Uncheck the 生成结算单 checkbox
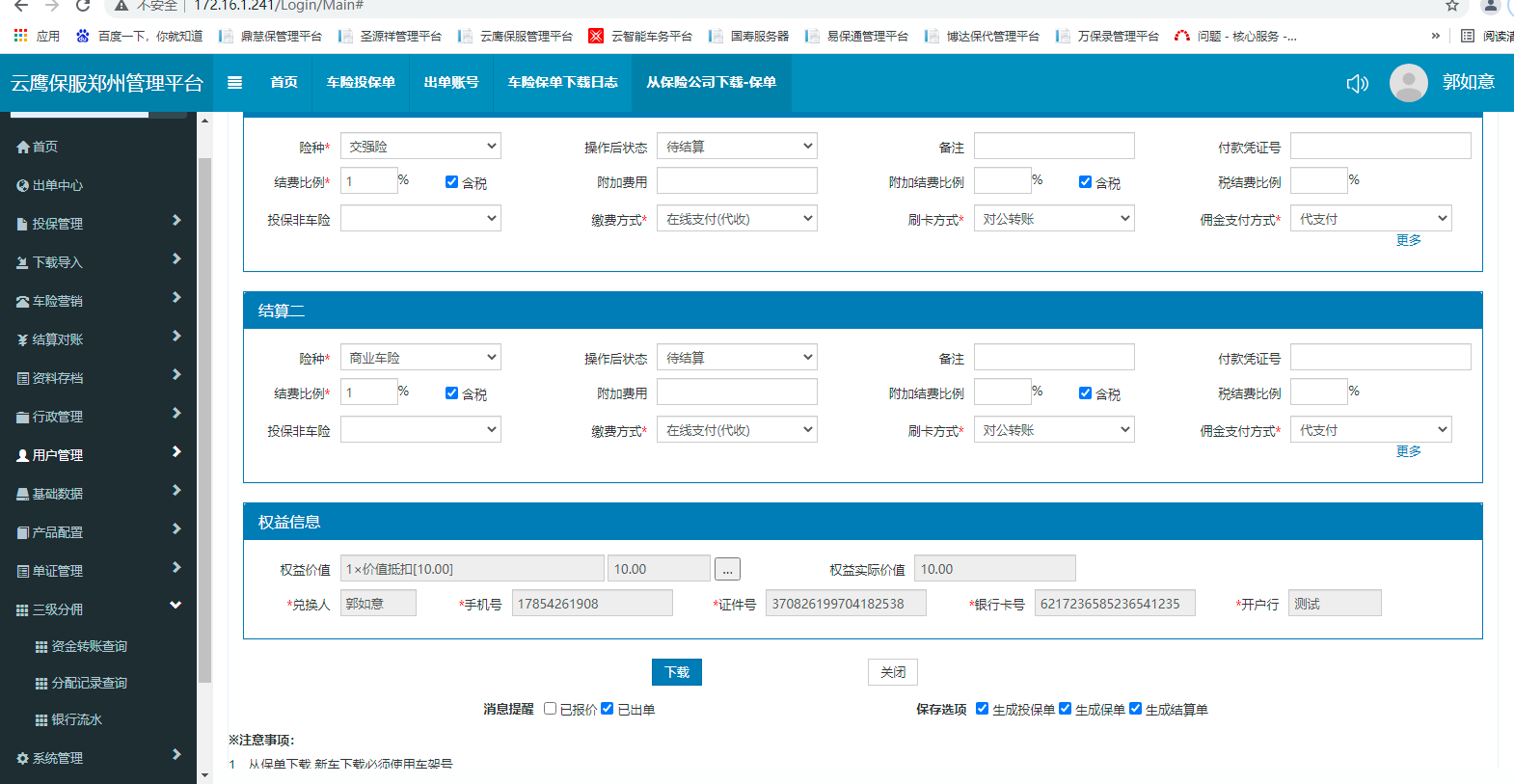Viewport: 1514px width, 784px height. [1135, 709]
